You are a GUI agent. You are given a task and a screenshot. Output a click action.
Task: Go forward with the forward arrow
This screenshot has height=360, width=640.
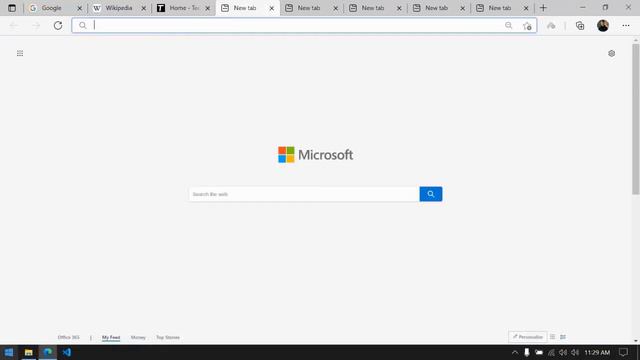click(36, 25)
